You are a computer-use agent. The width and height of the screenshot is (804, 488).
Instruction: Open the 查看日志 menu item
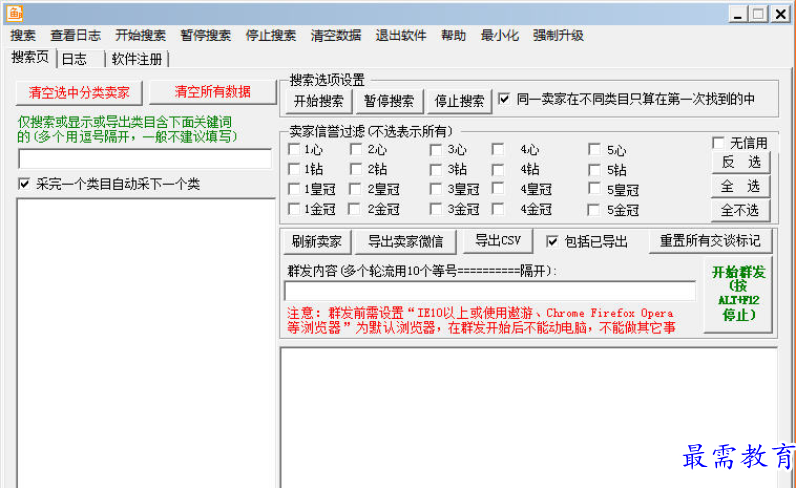coord(75,35)
